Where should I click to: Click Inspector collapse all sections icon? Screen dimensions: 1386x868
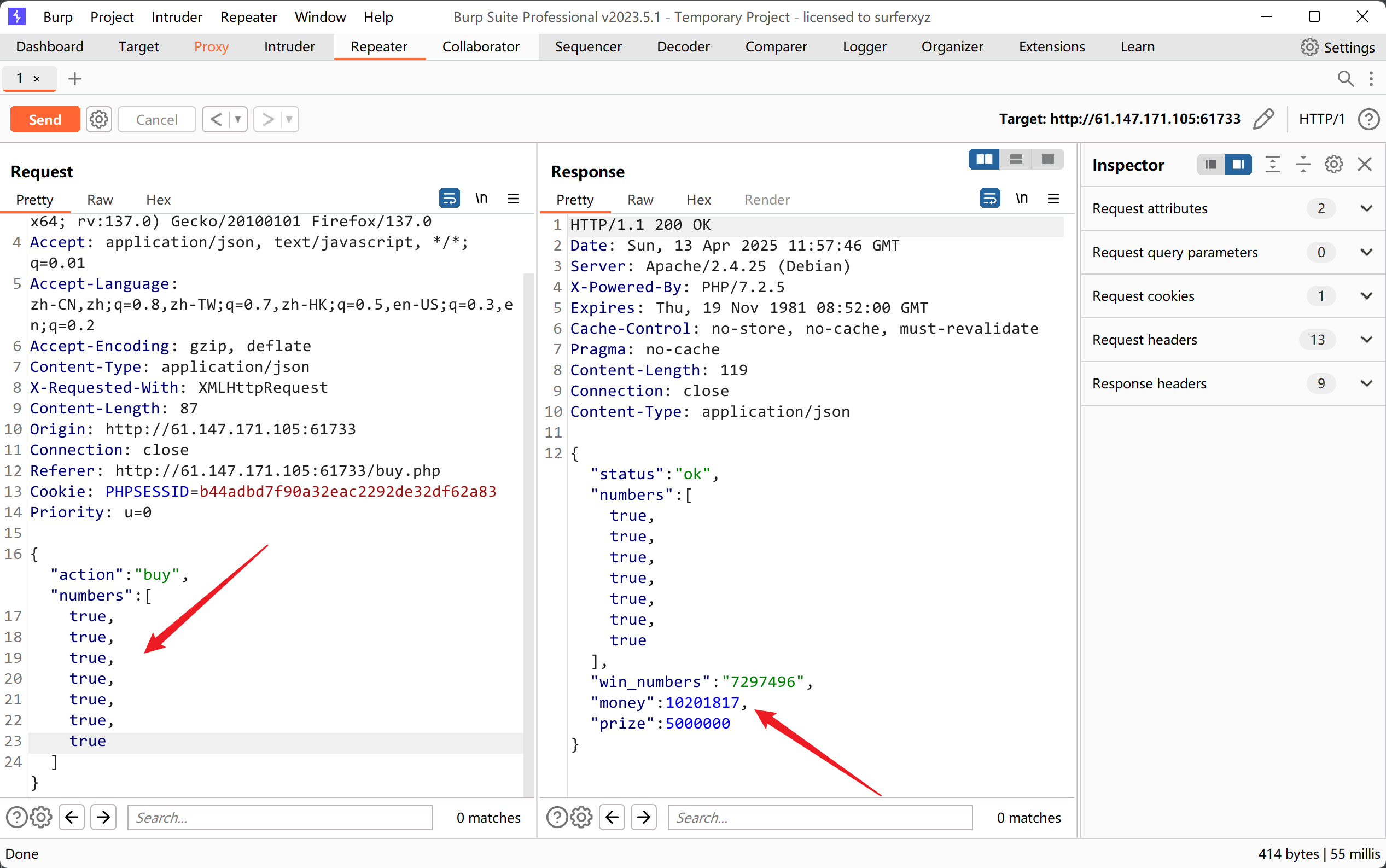1303,165
